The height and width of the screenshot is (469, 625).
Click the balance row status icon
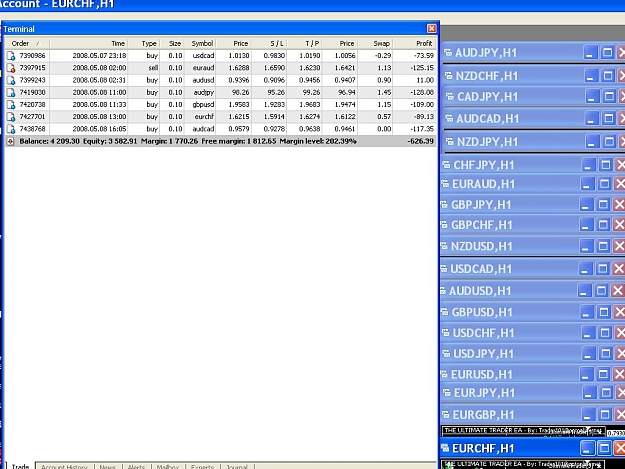(x=10, y=141)
